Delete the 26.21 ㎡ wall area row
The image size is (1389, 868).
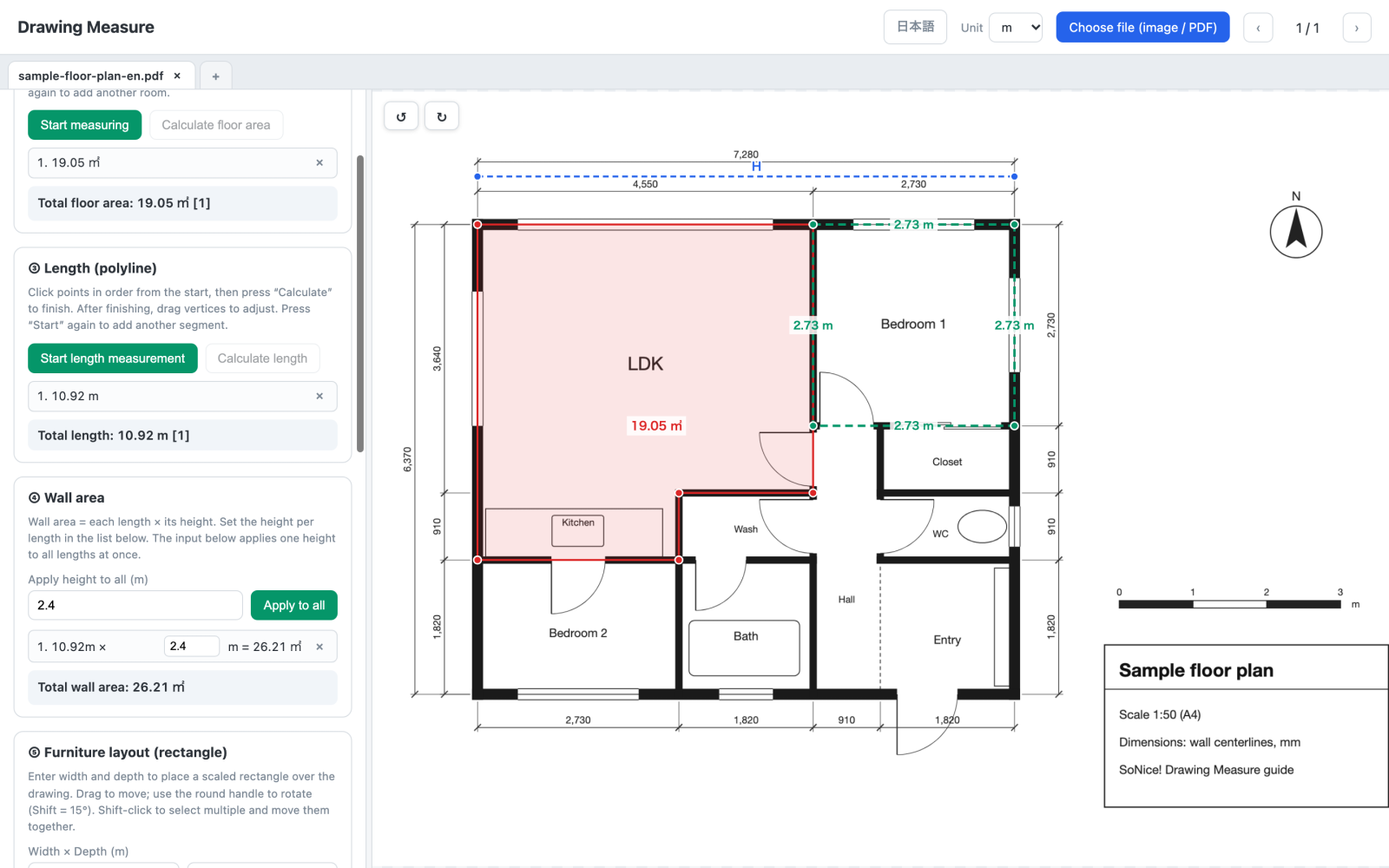click(x=319, y=647)
